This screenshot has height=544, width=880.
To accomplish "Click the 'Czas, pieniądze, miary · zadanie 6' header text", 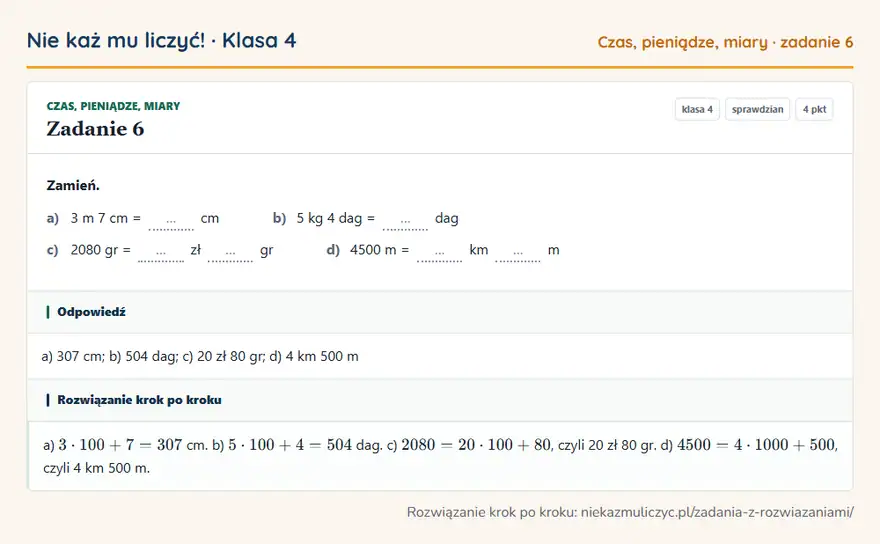I will point(725,42).
